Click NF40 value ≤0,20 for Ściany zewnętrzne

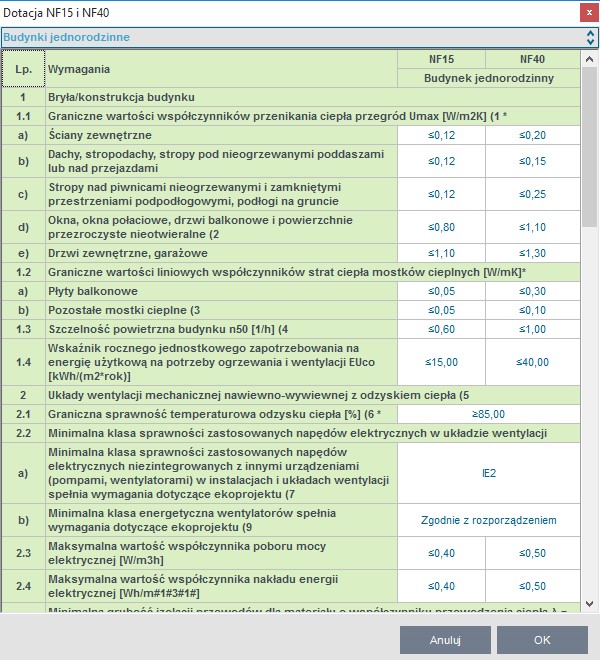click(533, 135)
